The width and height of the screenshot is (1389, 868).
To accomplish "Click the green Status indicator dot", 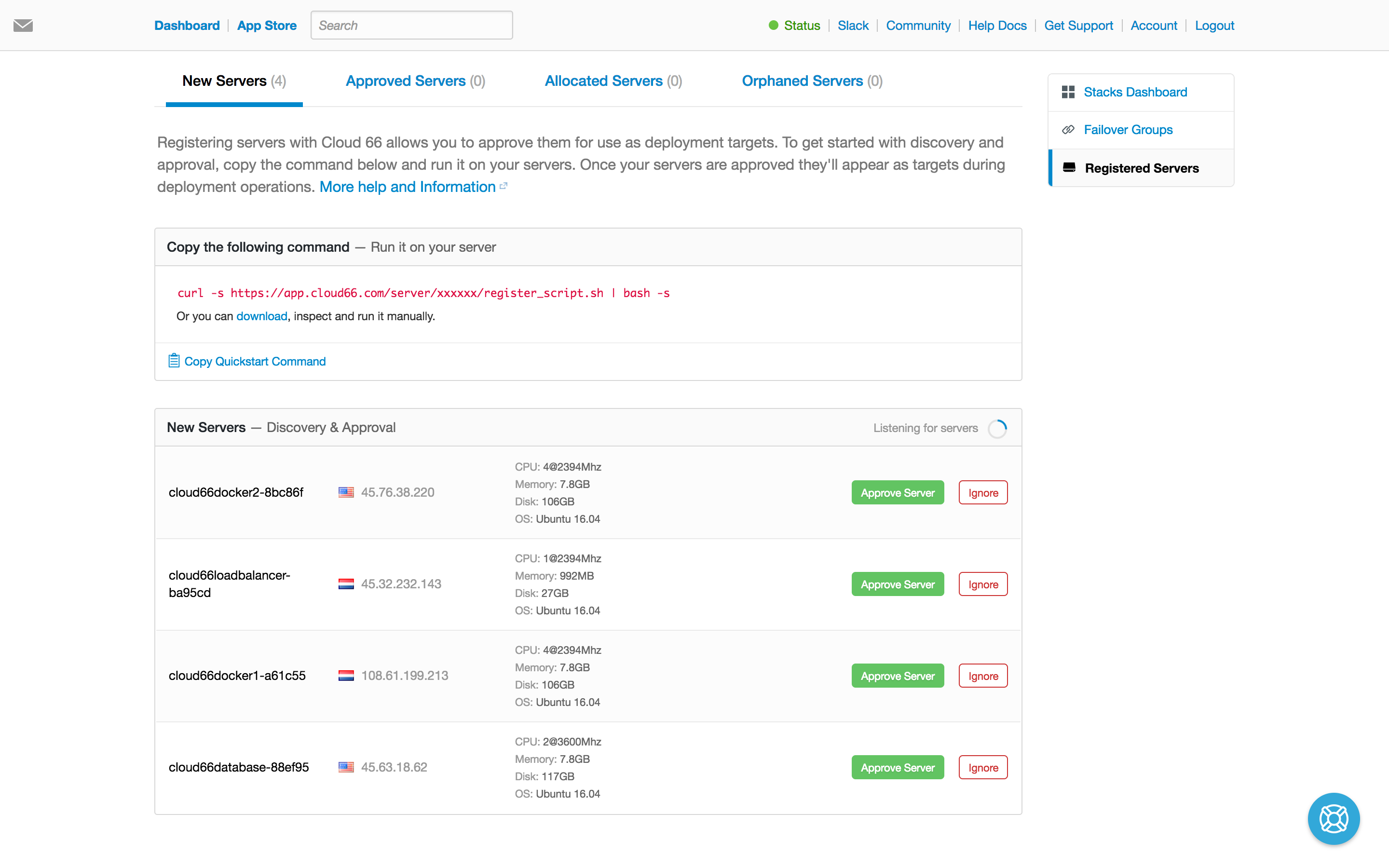I will pyautogui.click(x=773, y=25).
